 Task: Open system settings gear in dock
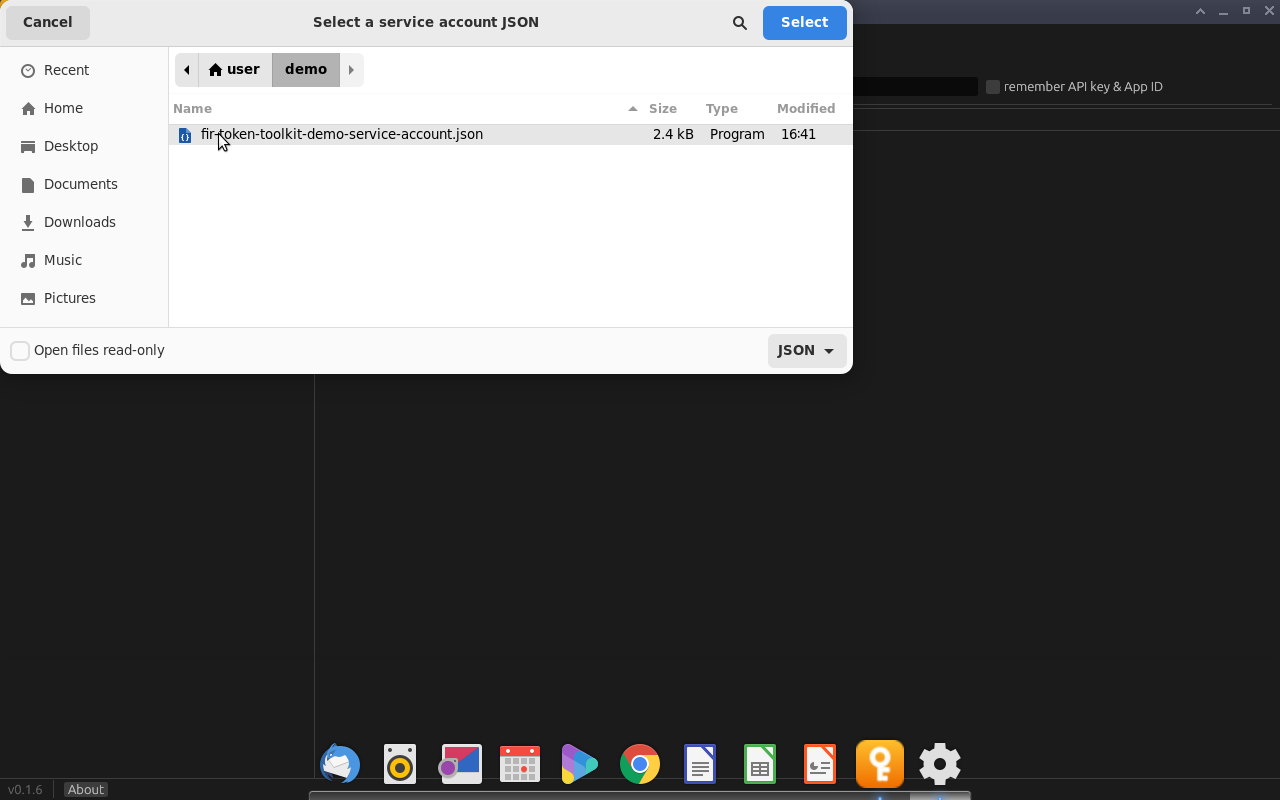coord(940,764)
